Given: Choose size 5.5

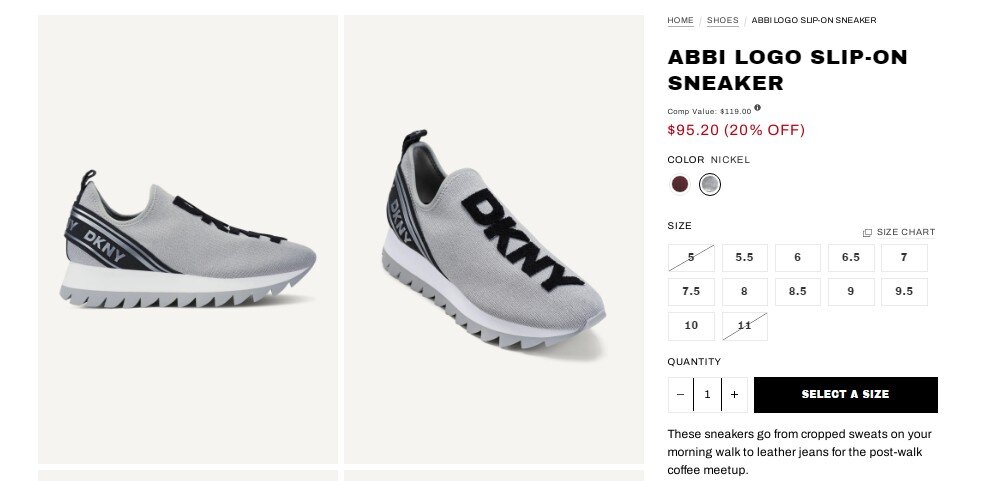Looking at the screenshot, I should tap(744, 258).
